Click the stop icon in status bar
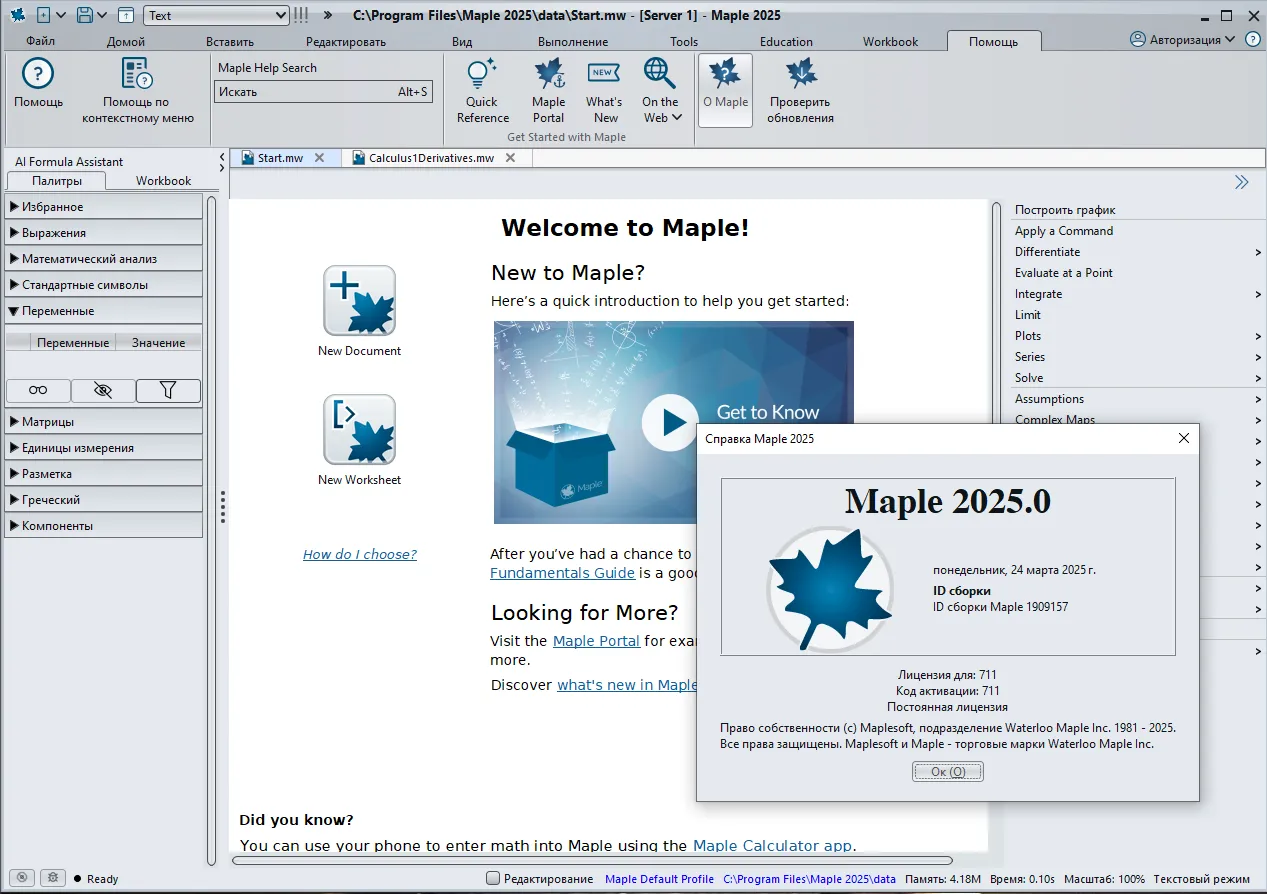The height and width of the screenshot is (894, 1267). [23, 877]
